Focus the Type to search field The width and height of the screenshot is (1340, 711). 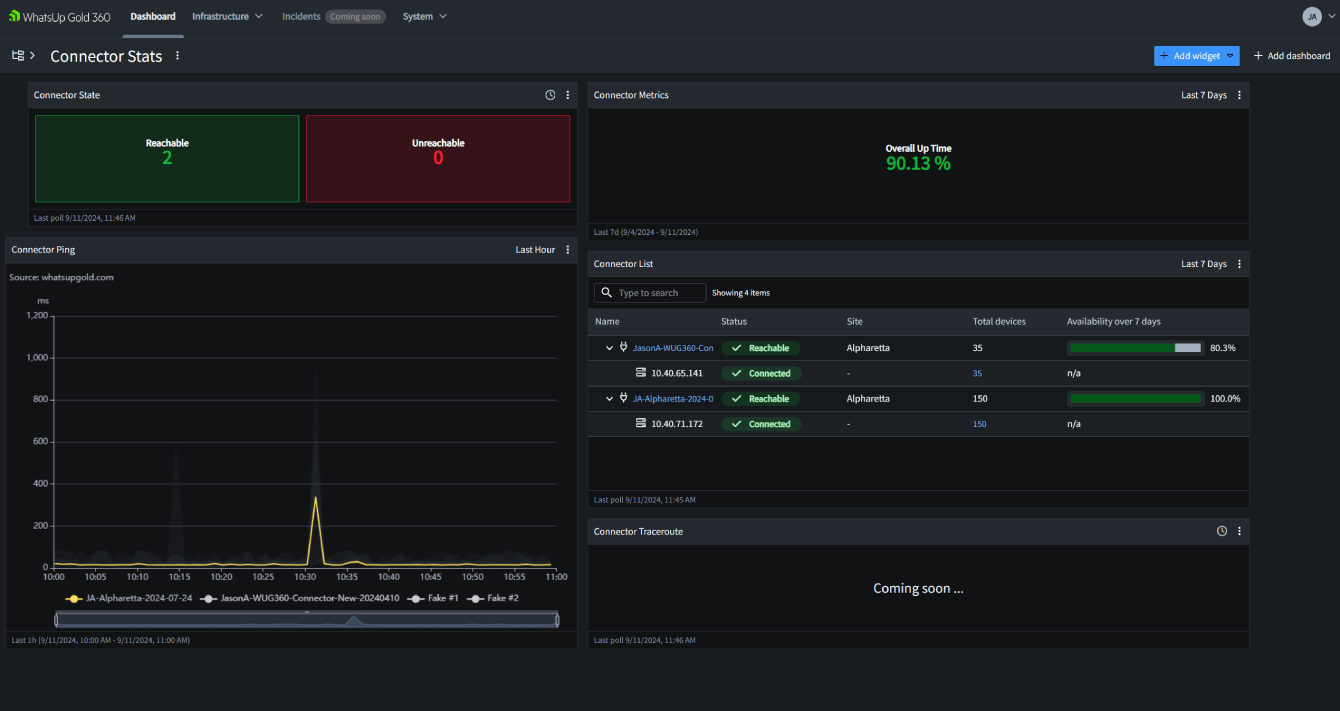click(x=649, y=293)
